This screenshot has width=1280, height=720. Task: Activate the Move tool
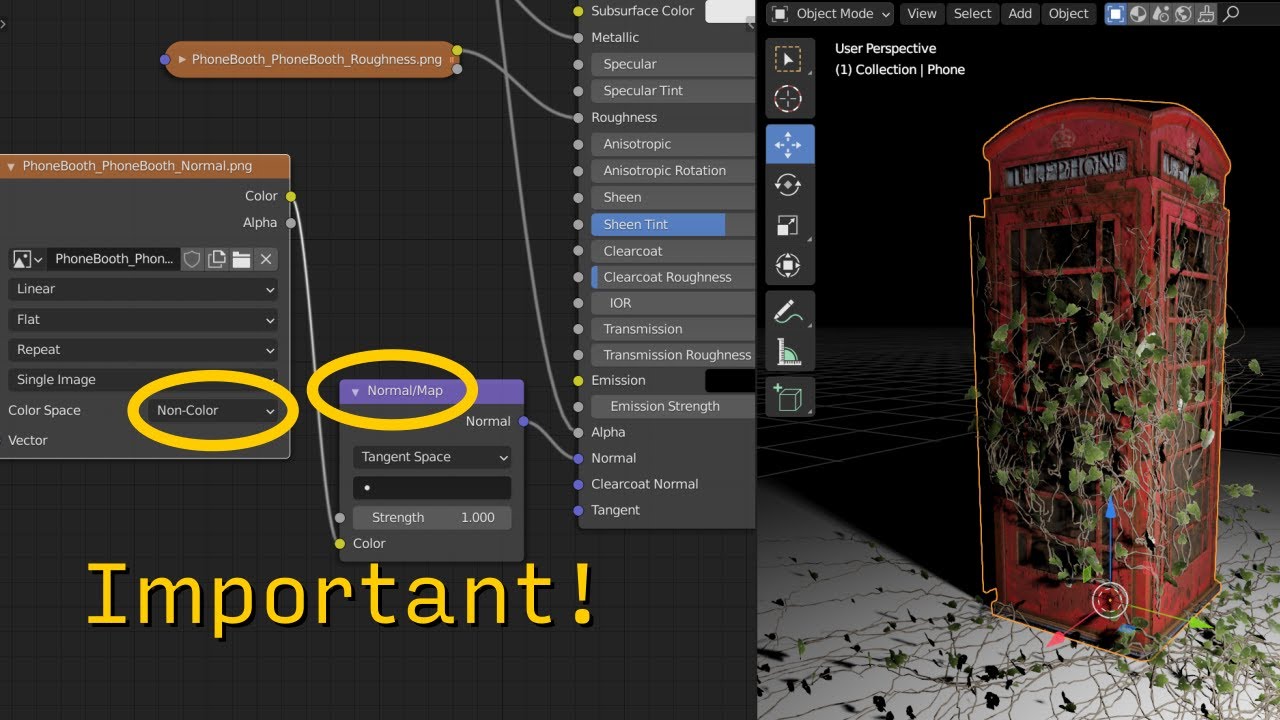click(789, 145)
